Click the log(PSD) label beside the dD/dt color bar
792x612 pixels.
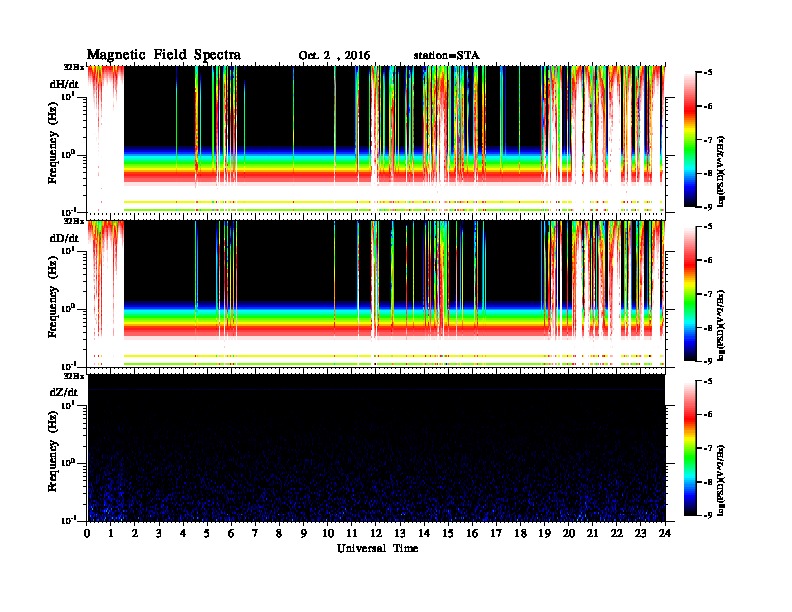click(721, 326)
